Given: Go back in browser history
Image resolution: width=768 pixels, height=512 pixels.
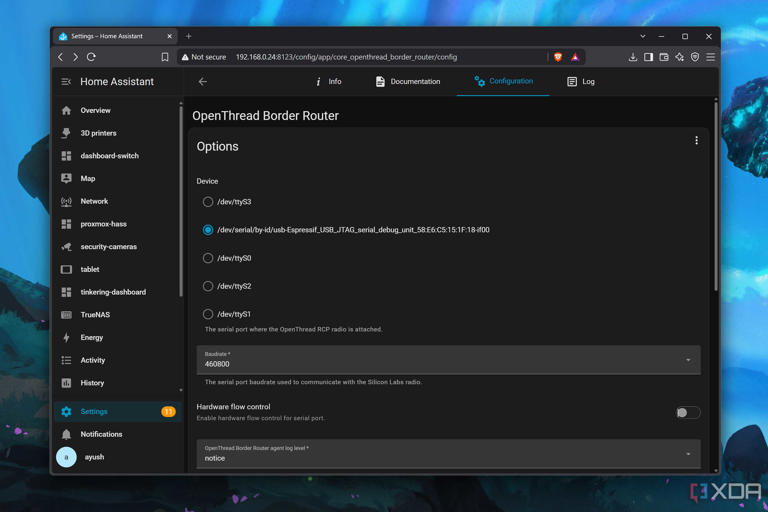Looking at the screenshot, I should point(61,57).
